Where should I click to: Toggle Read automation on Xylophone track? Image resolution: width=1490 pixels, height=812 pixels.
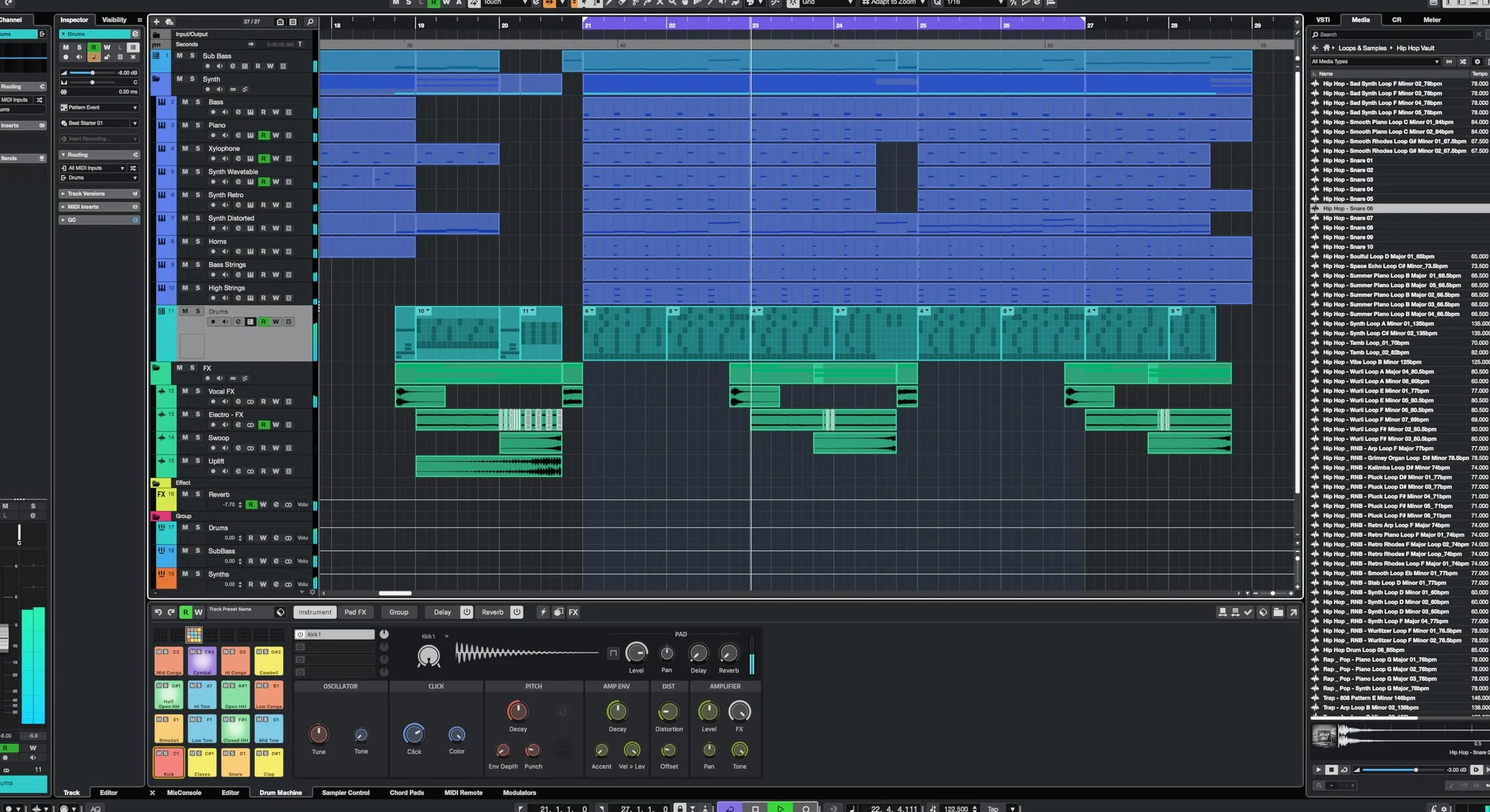263,158
